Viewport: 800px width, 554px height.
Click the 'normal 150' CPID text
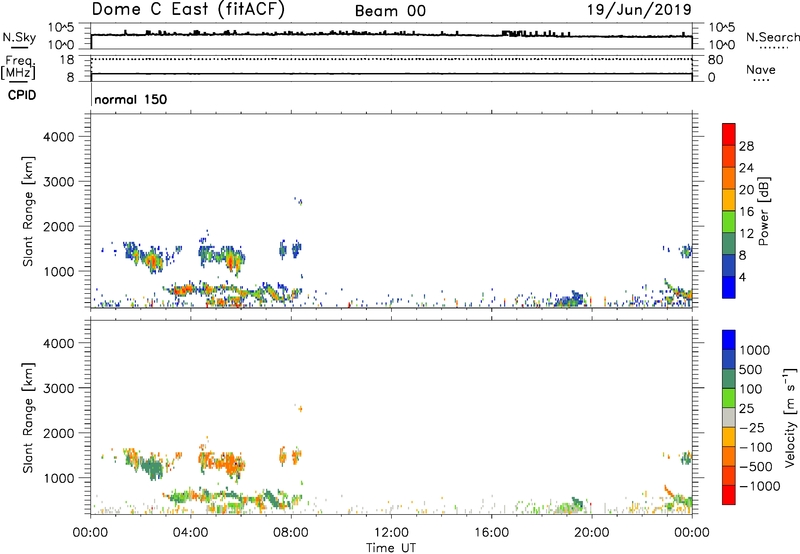click(x=131, y=99)
